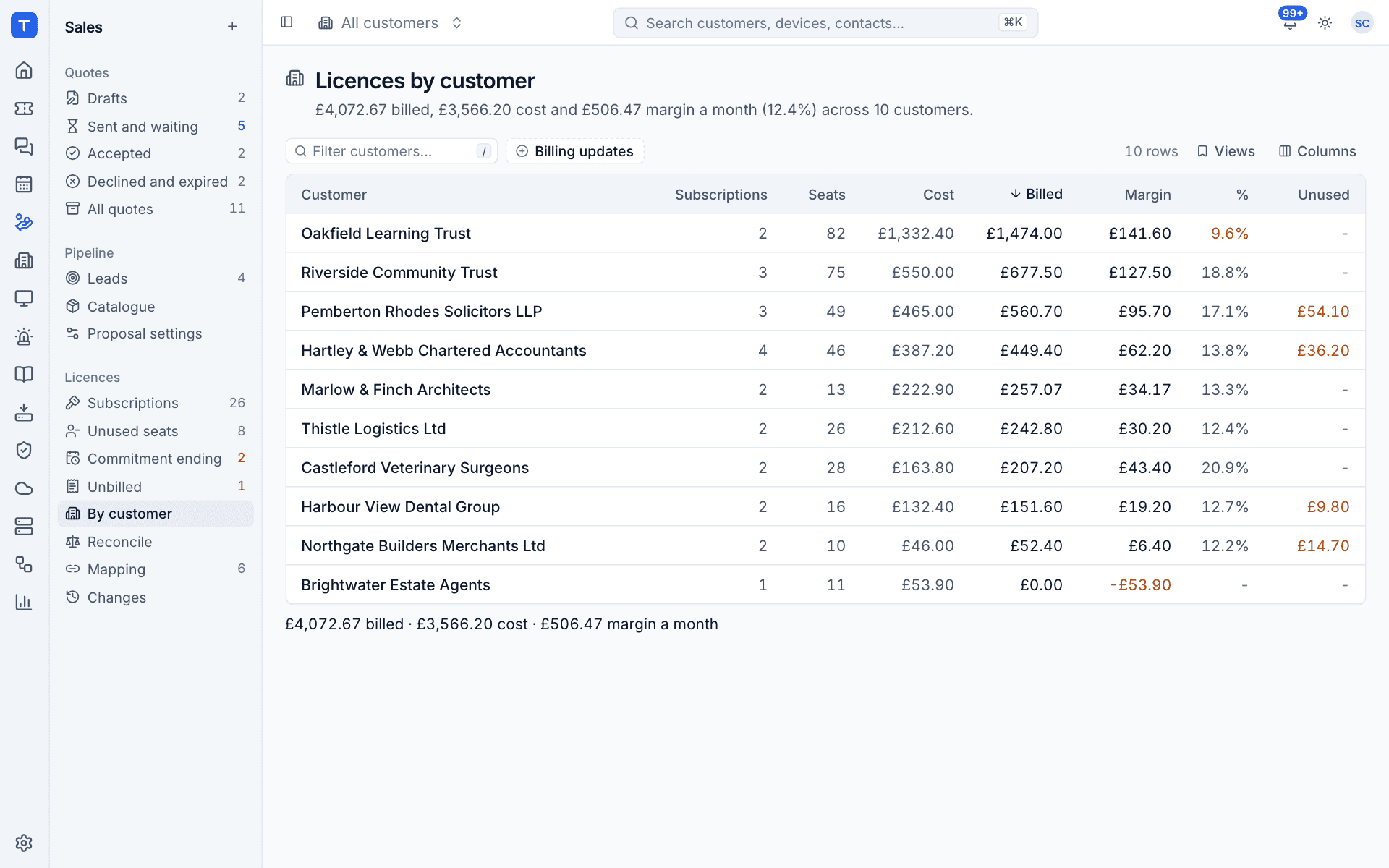This screenshot has height=868, width=1389.
Task: Open Commitment ending list
Action: pos(156,459)
